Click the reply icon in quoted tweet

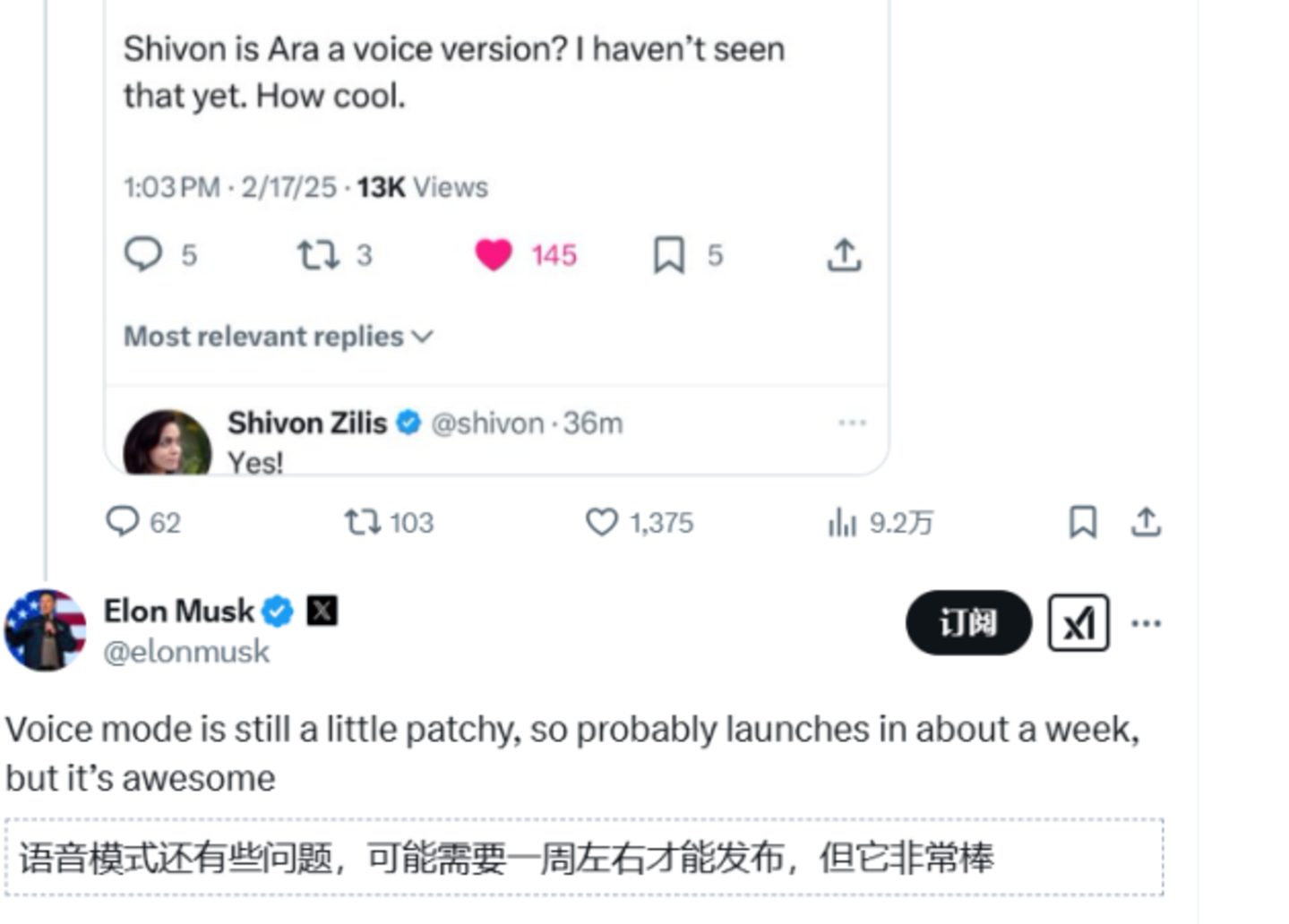pos(143,254)
